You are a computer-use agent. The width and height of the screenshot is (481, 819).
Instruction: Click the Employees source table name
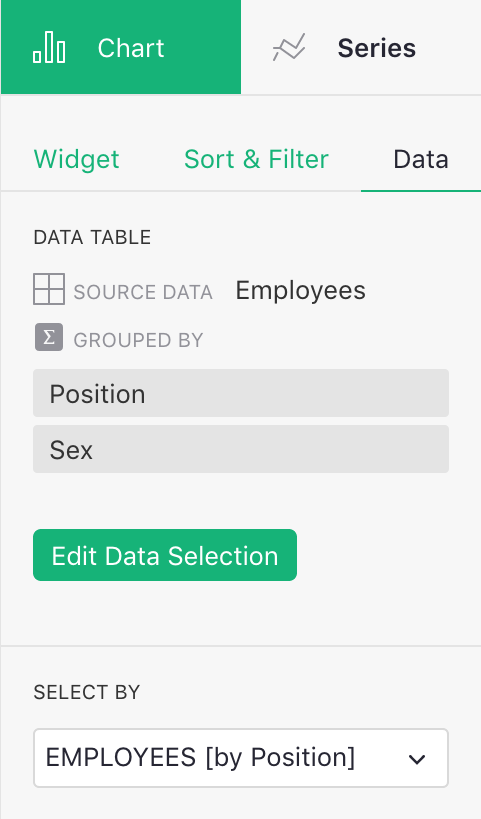point(300,290)
